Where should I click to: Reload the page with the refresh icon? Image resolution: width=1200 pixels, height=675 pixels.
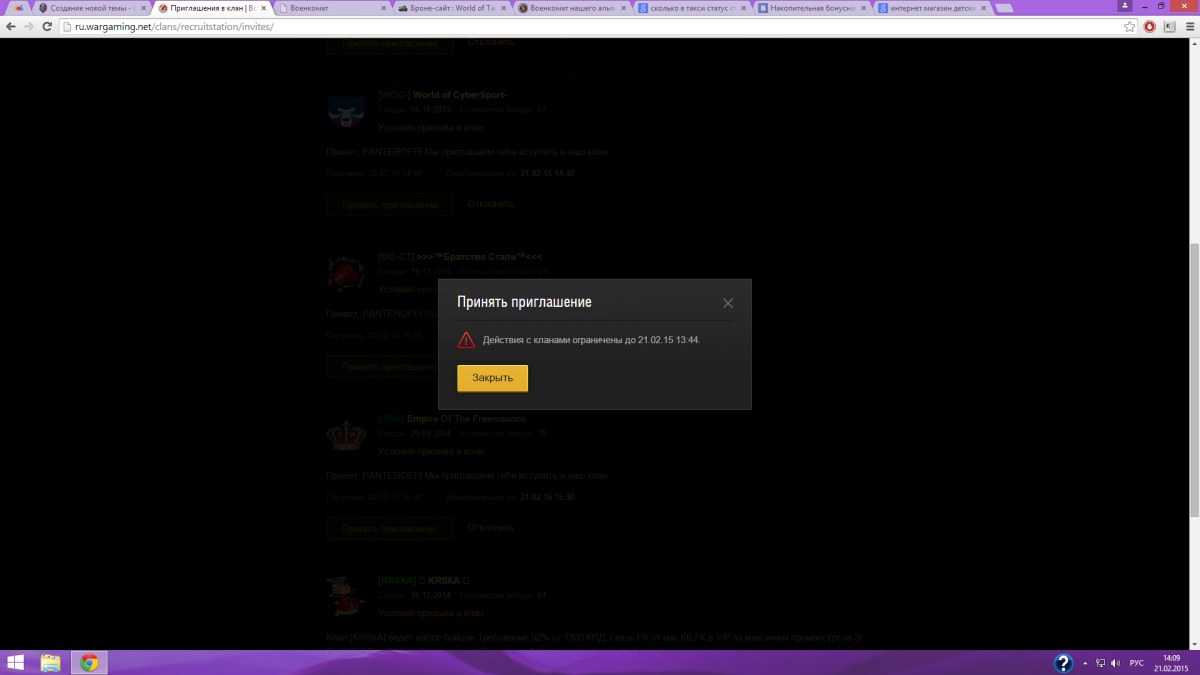tap(48, 26)
